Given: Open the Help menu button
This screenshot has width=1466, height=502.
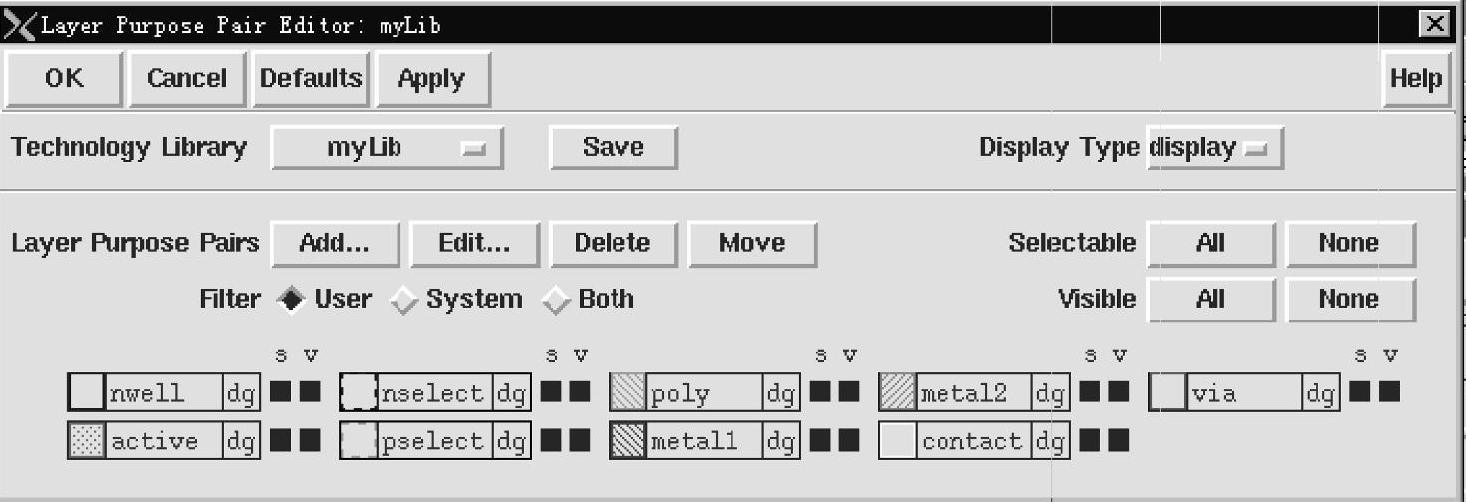Looking at the screenshot, I should (1416, 79).
